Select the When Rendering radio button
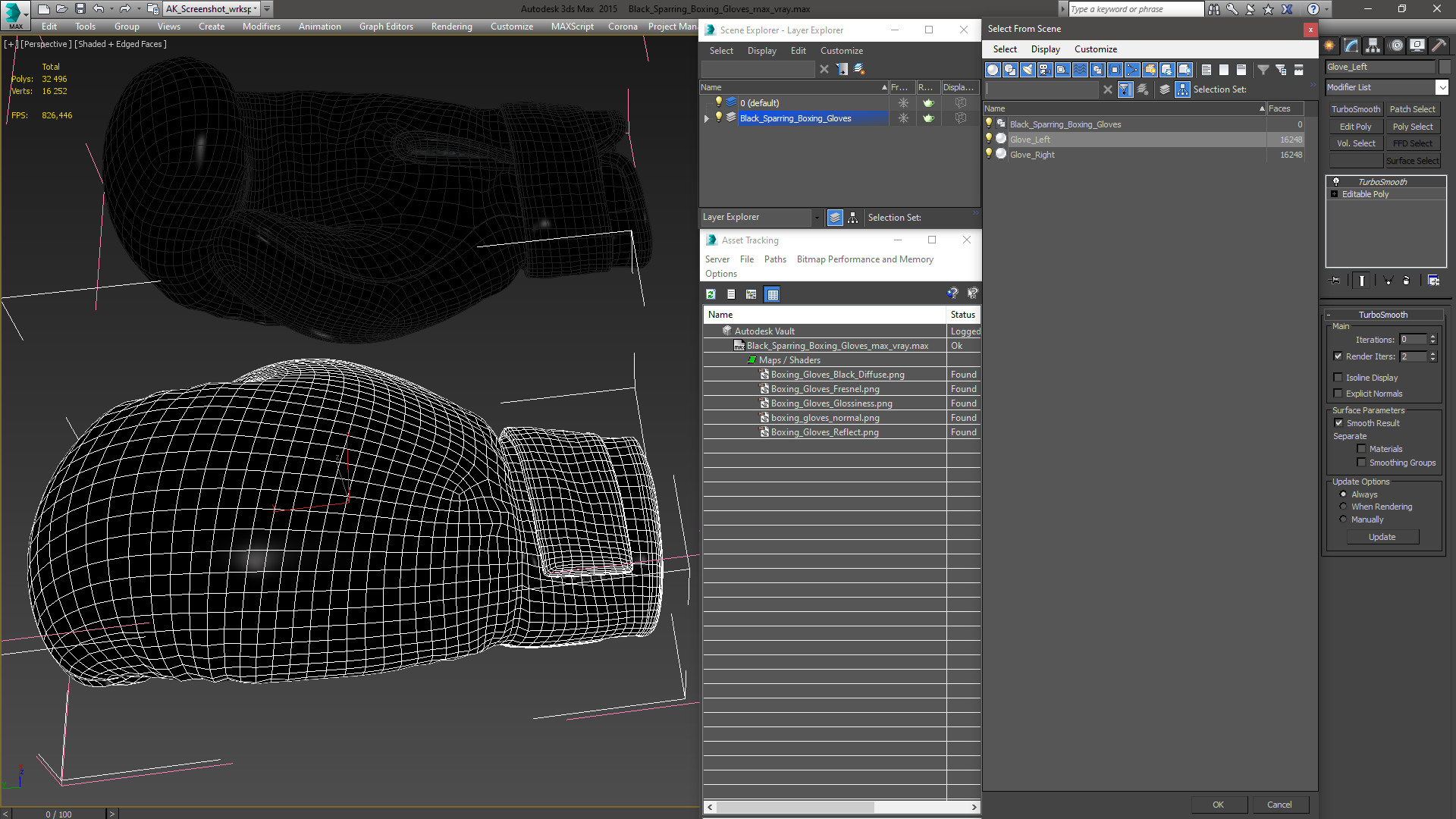 [1343, 507]
